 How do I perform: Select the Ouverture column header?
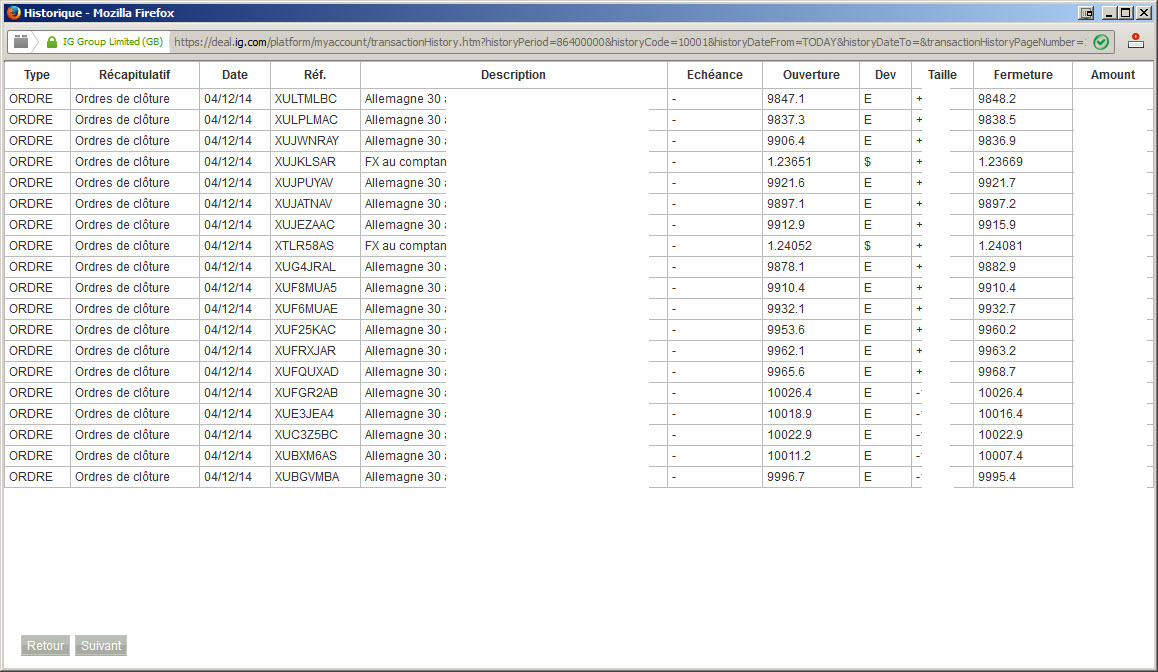(811, 75)
